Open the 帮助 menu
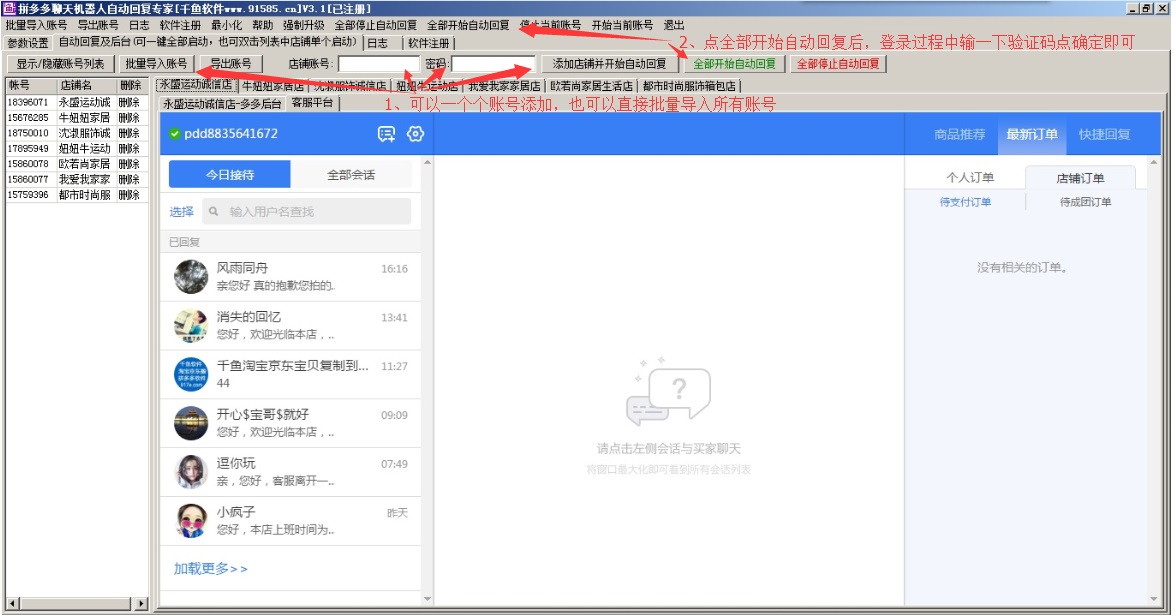The width and height of the screenshot is (1176, 615). [262, 25]
